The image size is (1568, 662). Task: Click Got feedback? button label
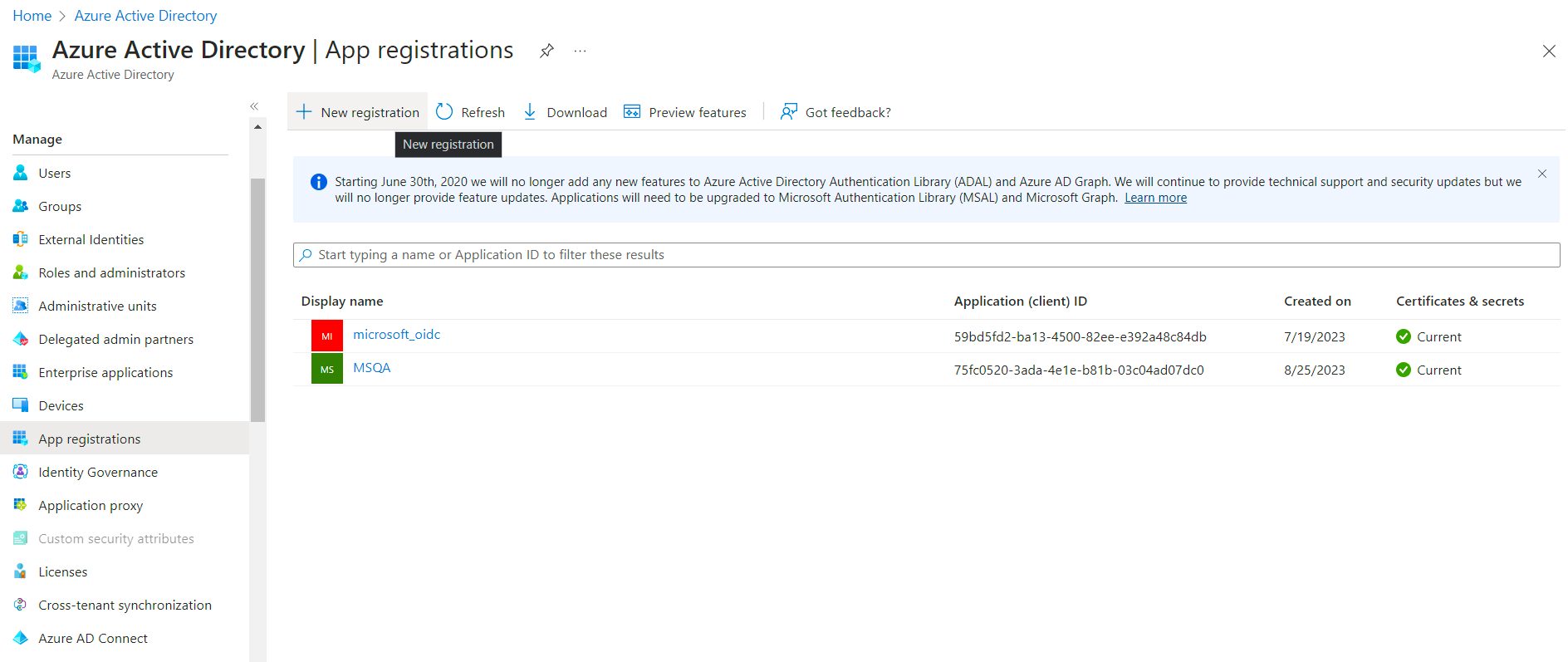point(848,112)
